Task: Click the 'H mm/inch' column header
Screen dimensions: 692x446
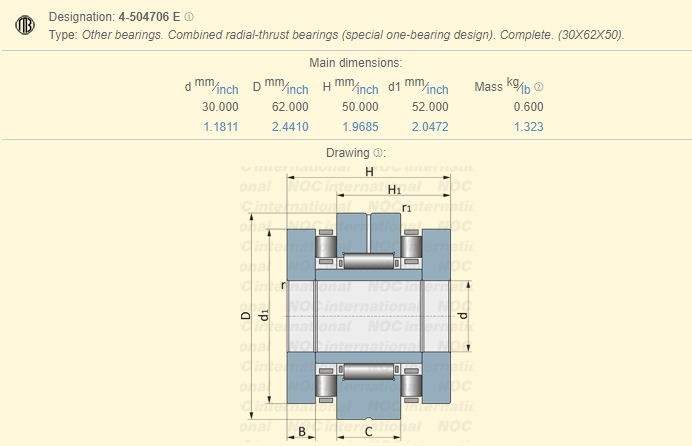Action: pyautogui.click(x=350, y=86)
